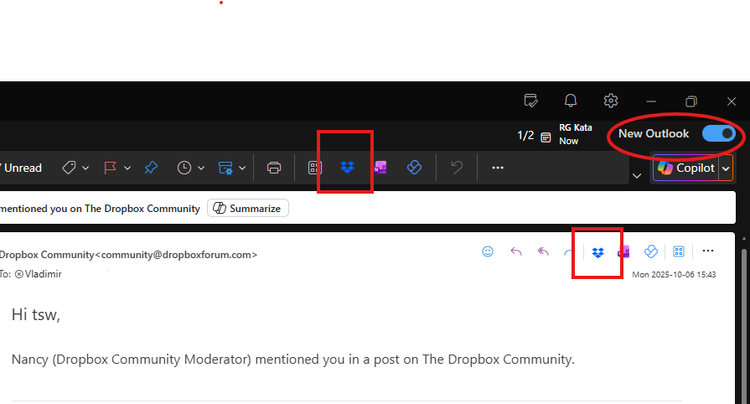Screen dimensions: 750x404
Task: Print the message using printer icon
Action: [x=274, y=168]
